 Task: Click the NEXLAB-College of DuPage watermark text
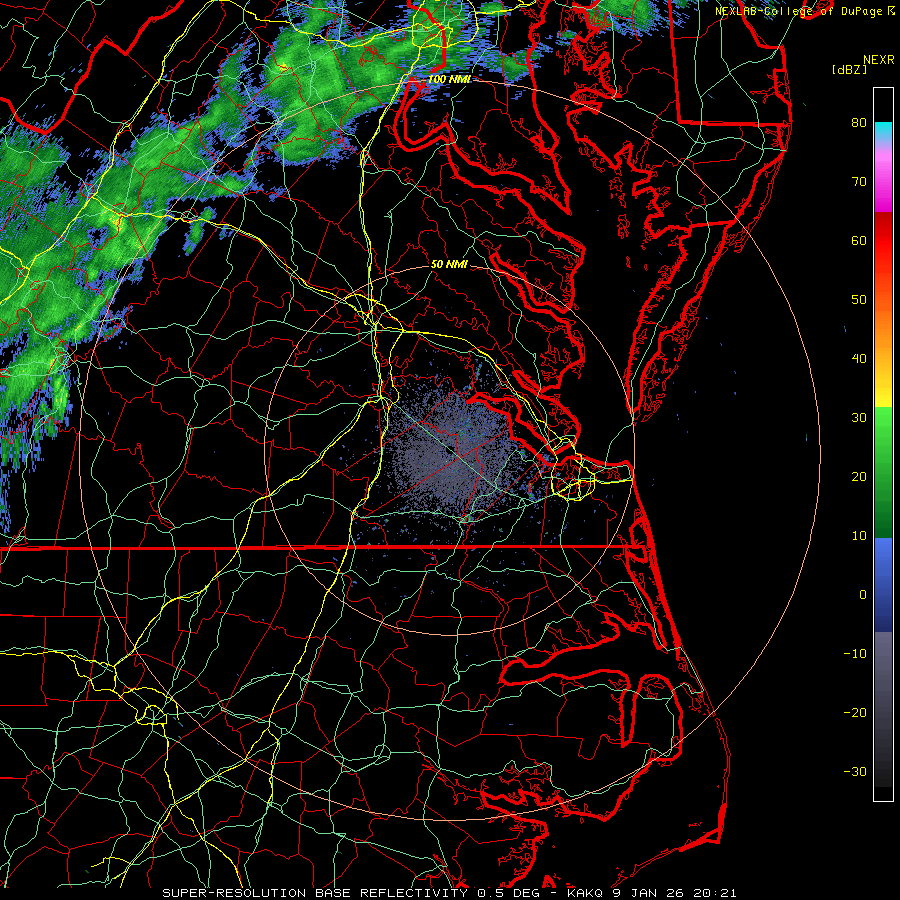point(800,11)
